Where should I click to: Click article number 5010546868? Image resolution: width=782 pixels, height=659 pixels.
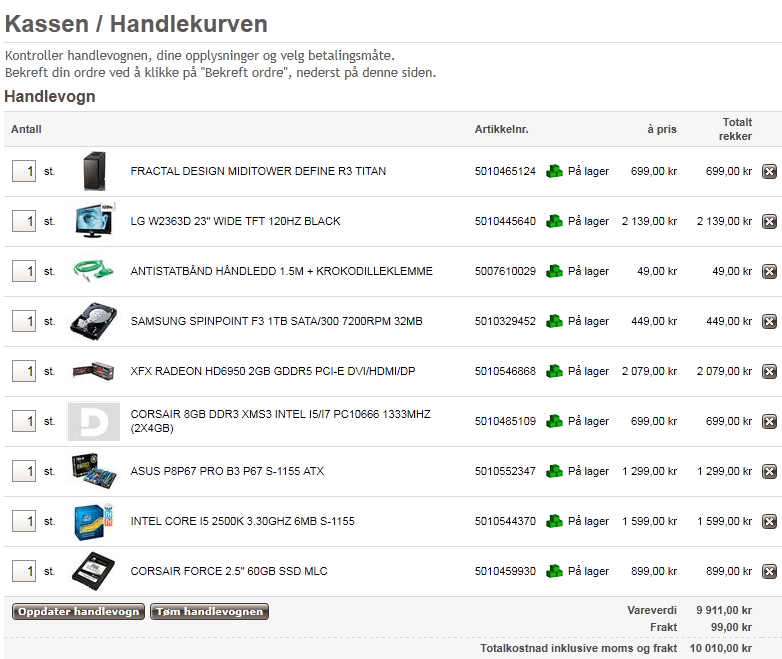pos(505,371)
